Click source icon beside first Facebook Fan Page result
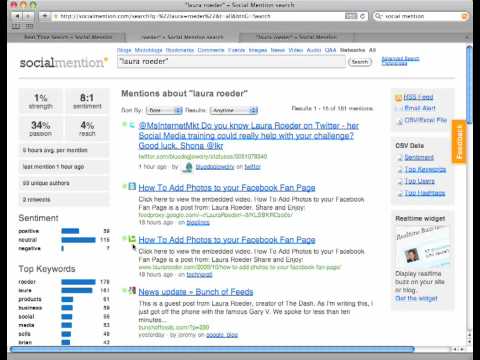480x360 pixels. click(x=132, y=186)
